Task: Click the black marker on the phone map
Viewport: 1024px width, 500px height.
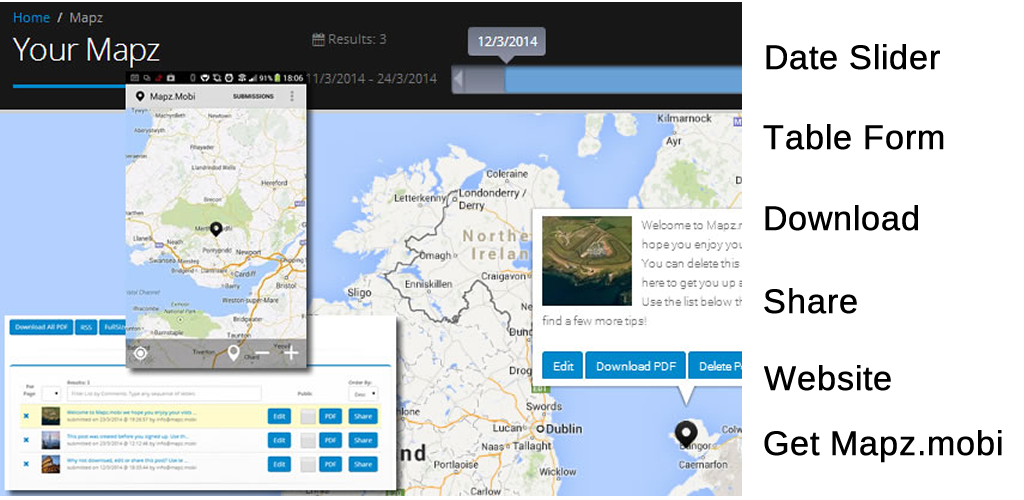Action: 216,228
